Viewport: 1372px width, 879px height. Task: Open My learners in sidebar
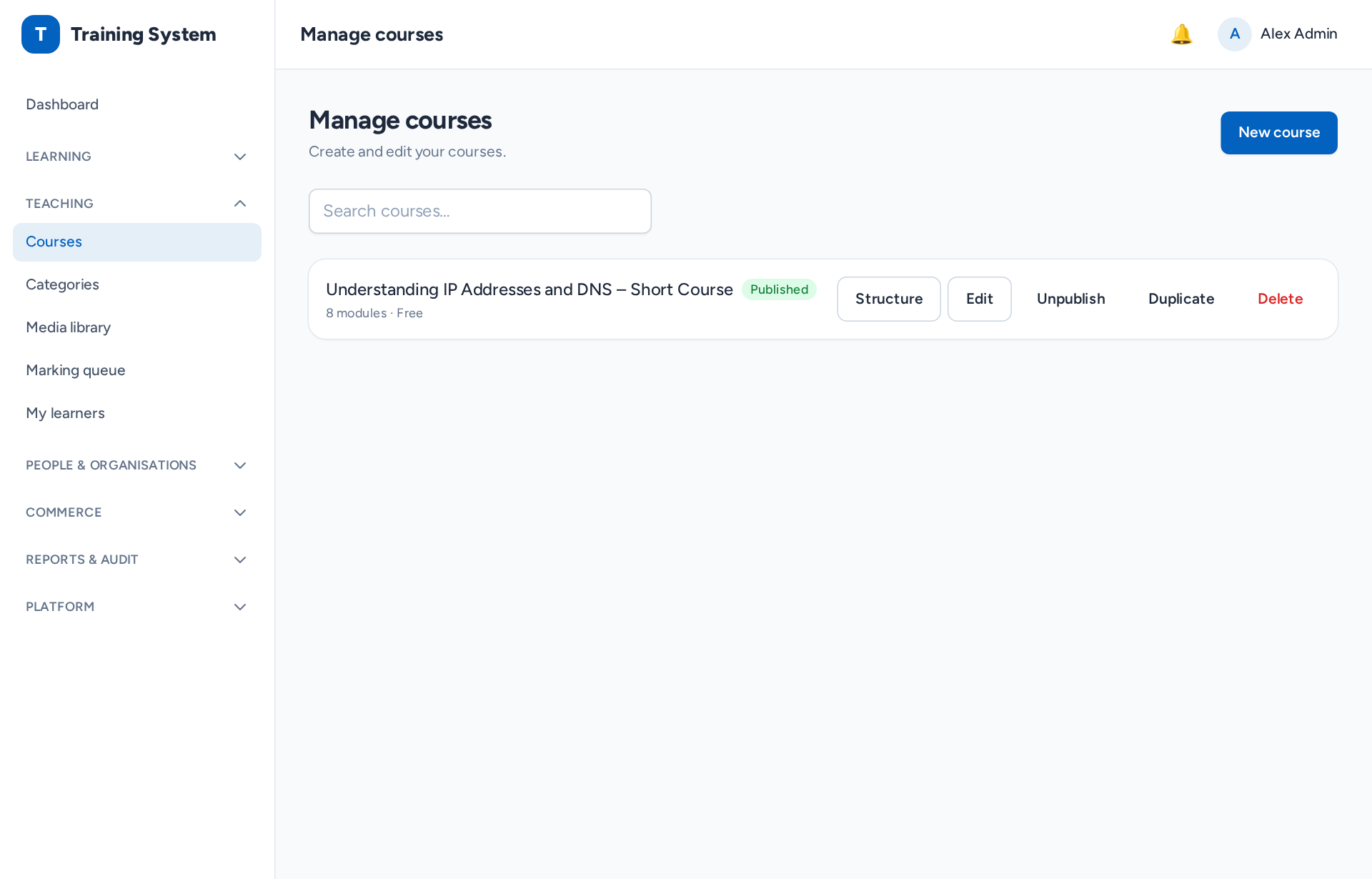[136, 413]
